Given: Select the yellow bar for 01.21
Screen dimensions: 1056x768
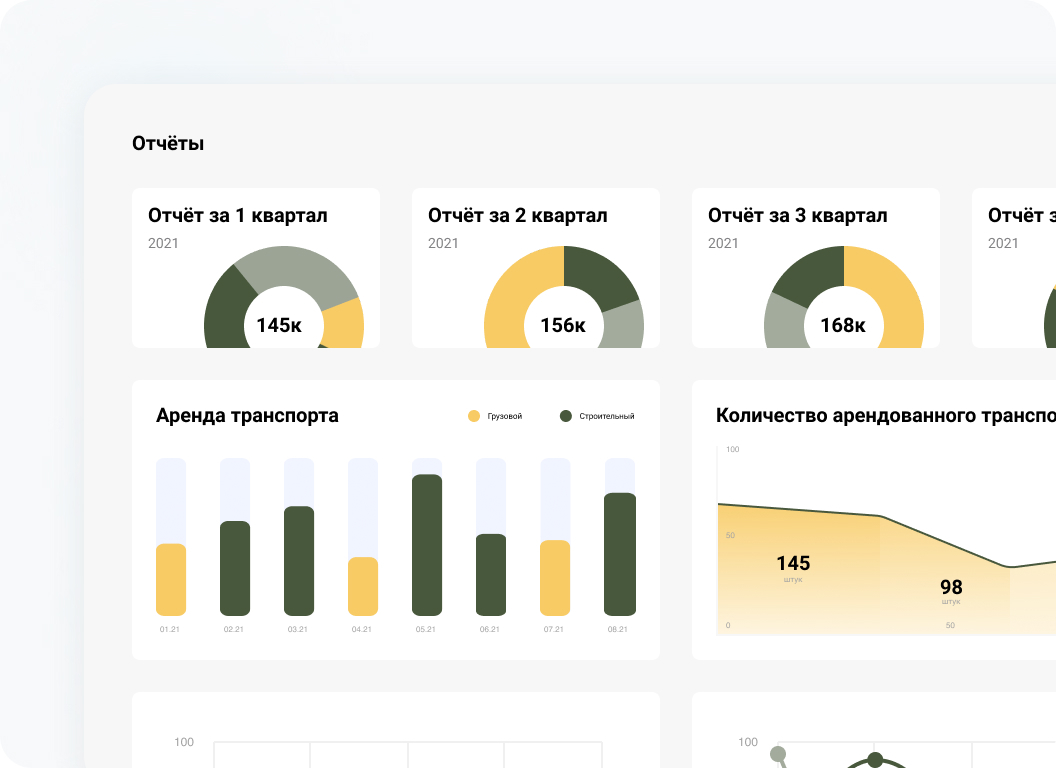Looking at the screenshot, I should pyautogui.click(x=171, y=579).
